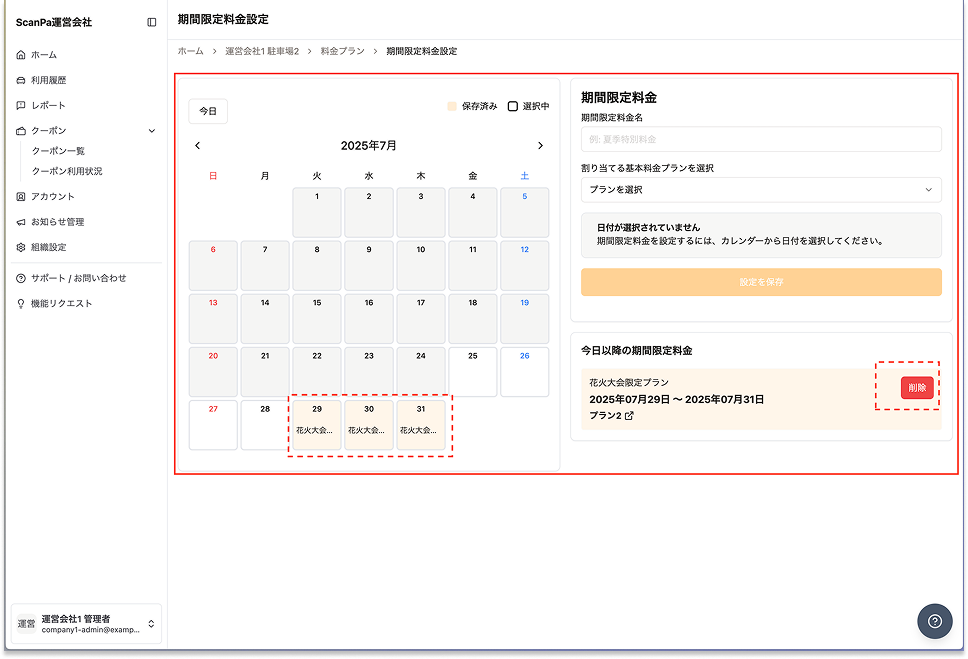Focus the 期間限定料金名 text field
This screenshot has width=968, height=659.
tap(761, 139)
